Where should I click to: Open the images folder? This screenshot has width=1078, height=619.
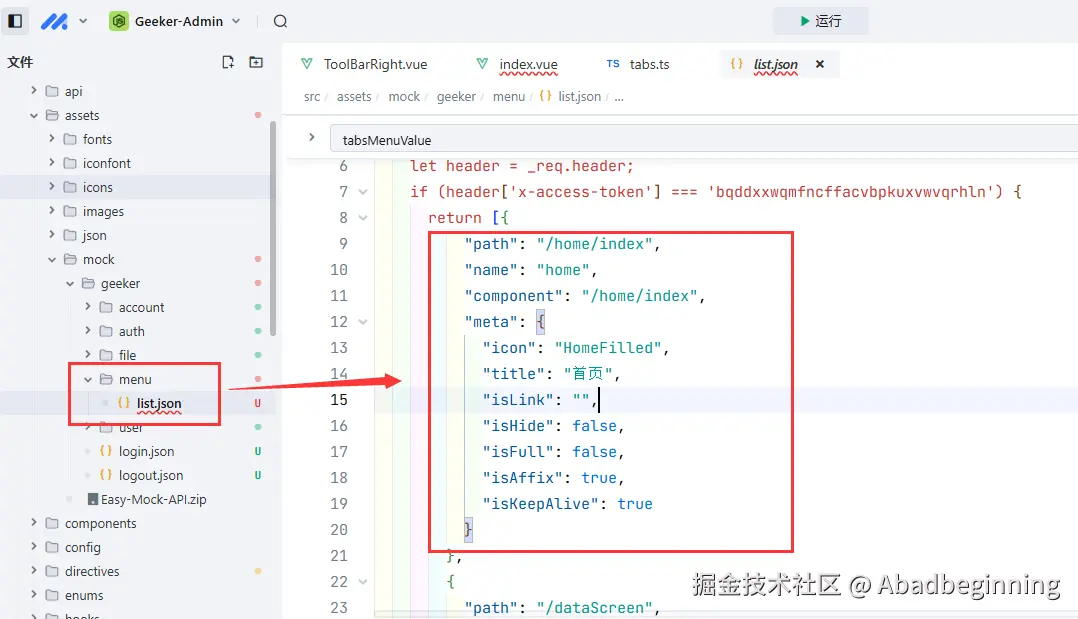coord(103,211)
